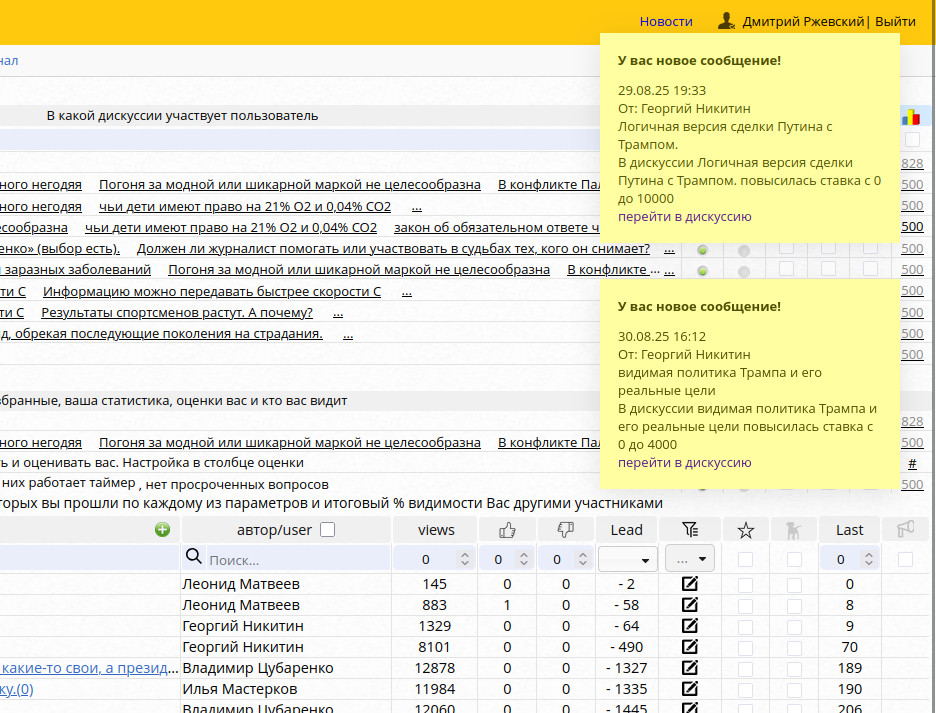Follow "перейти в дискуссию" in the 30.08.25 message

(684, 462)
